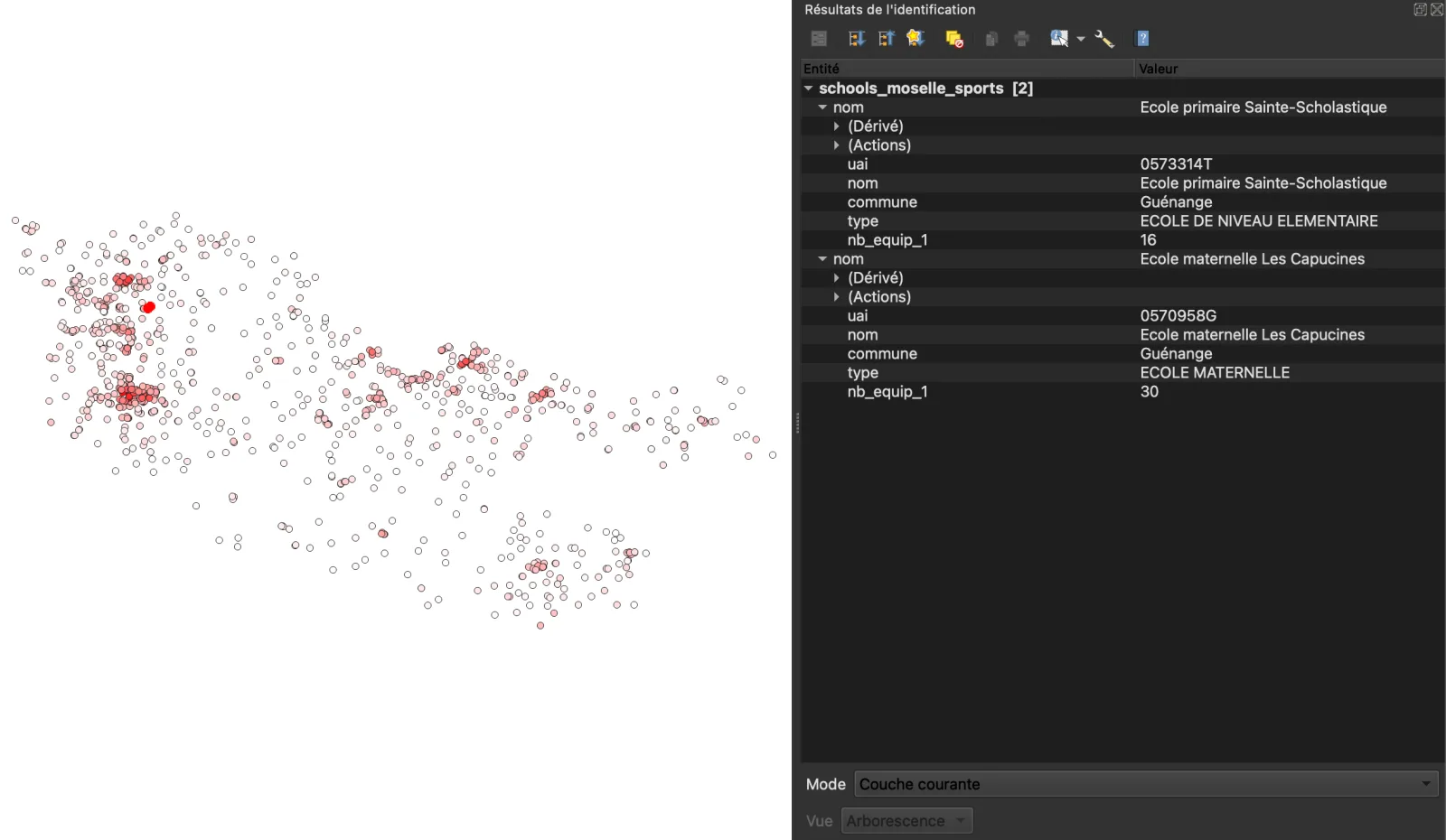Select commune Guénange row under Sainte-Scholastique

pos(1122,202)
